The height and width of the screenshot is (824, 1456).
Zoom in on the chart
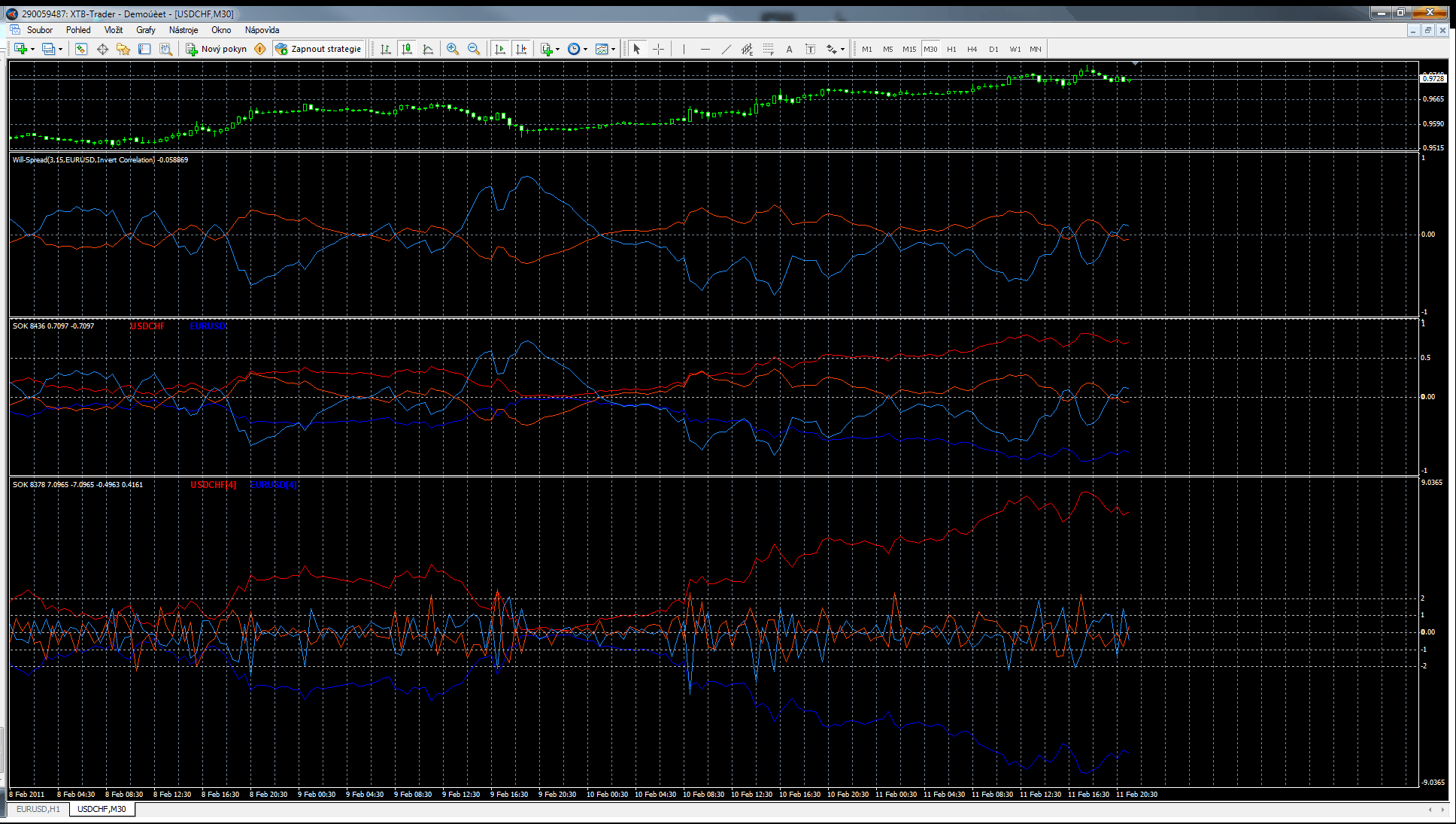coord(453,49)
